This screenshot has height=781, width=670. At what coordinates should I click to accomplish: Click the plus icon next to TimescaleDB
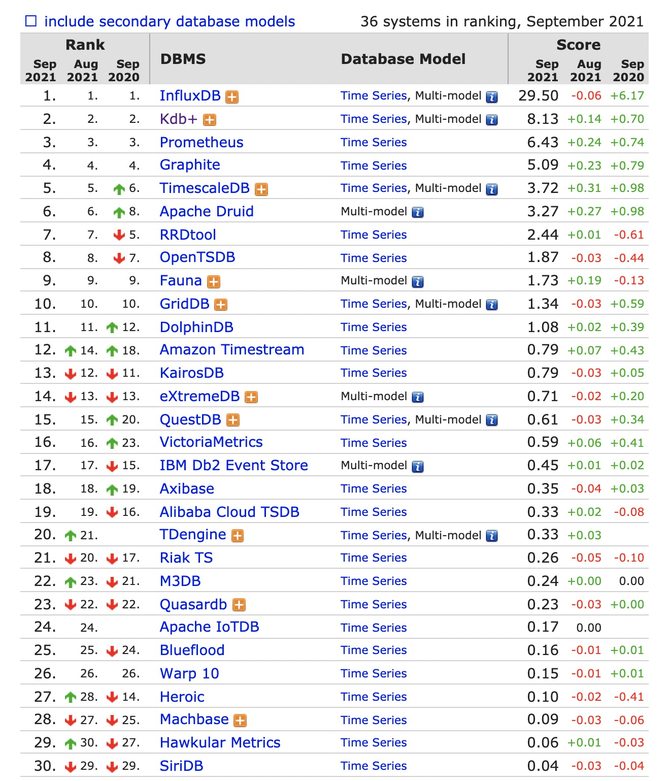[x=261, y=189]
